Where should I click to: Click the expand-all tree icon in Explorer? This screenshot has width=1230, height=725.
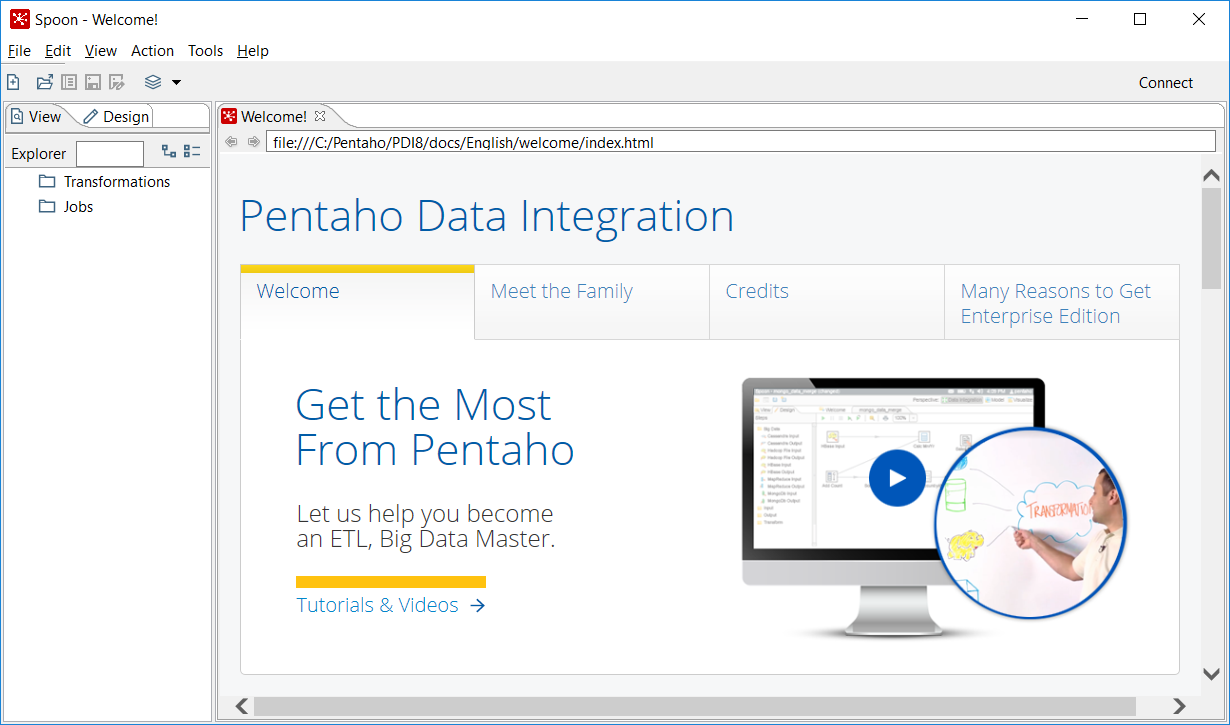(x=169, y=152)
